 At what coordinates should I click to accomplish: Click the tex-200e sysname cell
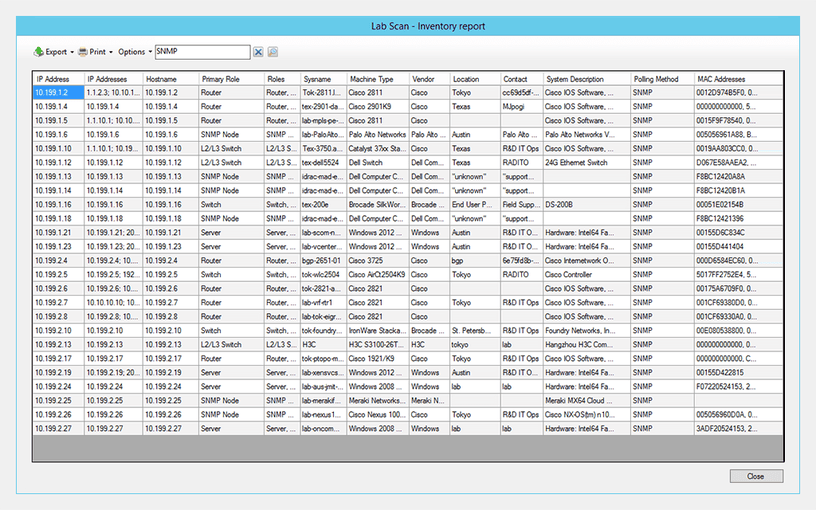click(324, 205)
